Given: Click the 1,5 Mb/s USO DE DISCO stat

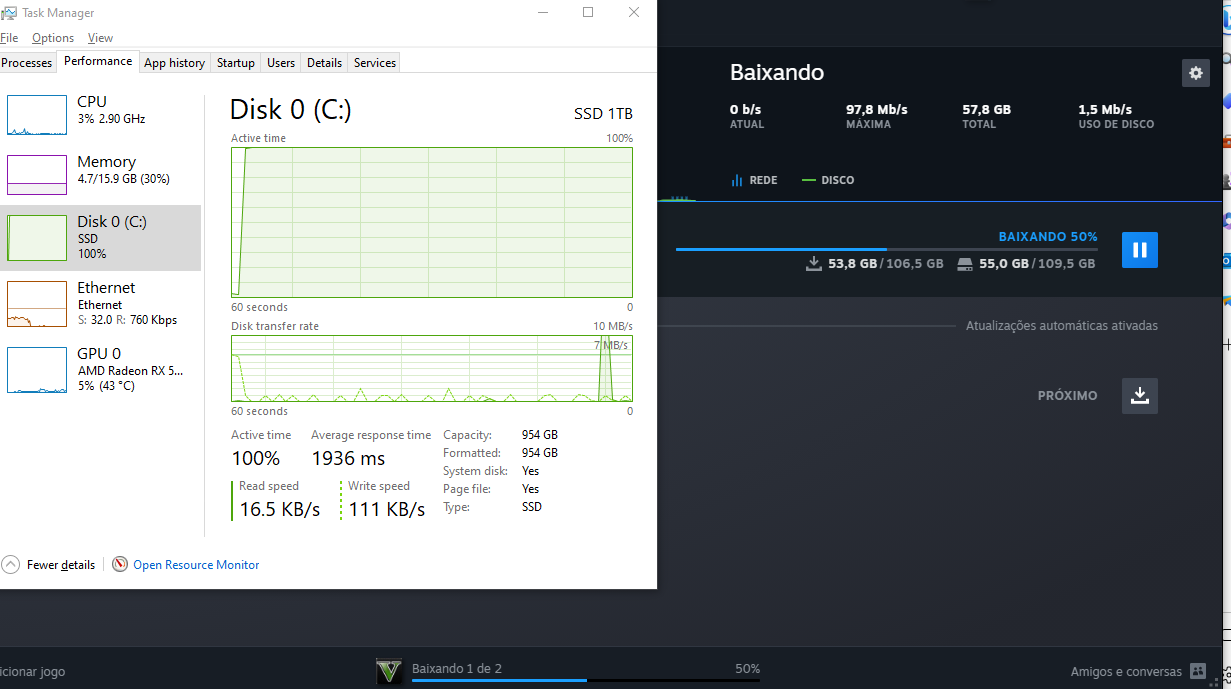Looking at the screenshot, I should (x=1116, y=116).
